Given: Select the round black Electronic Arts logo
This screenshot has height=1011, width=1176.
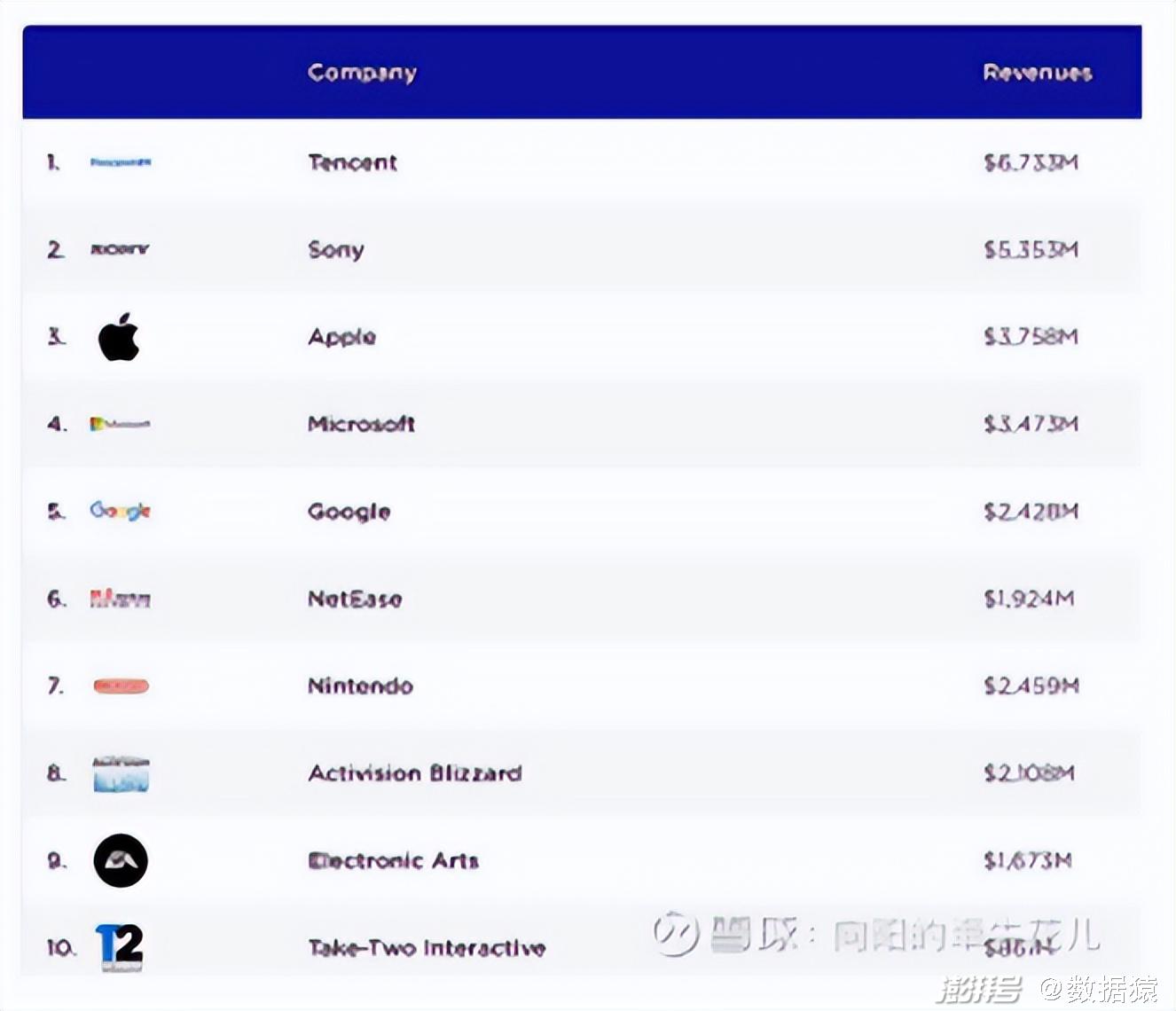Looking at the screenshot, I should 121,860.
